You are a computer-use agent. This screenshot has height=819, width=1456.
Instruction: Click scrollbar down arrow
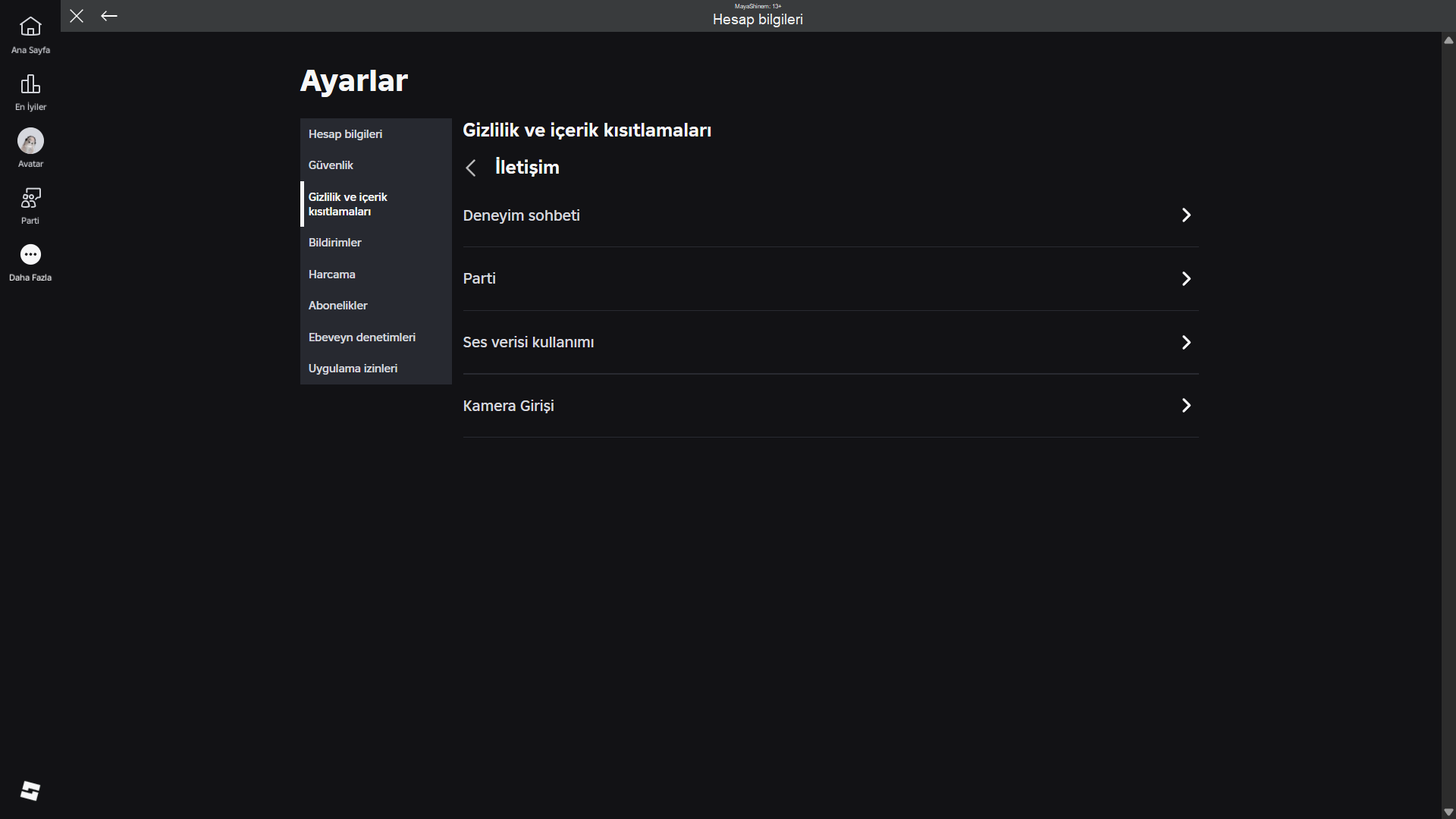click(x=1448, y=811)
